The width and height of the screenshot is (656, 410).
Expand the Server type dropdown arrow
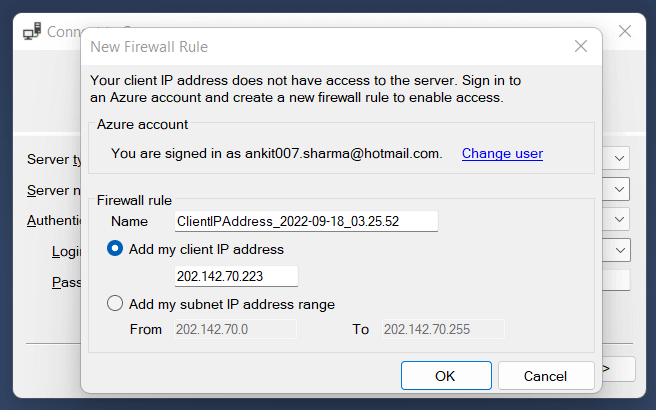tap(620, 158)
